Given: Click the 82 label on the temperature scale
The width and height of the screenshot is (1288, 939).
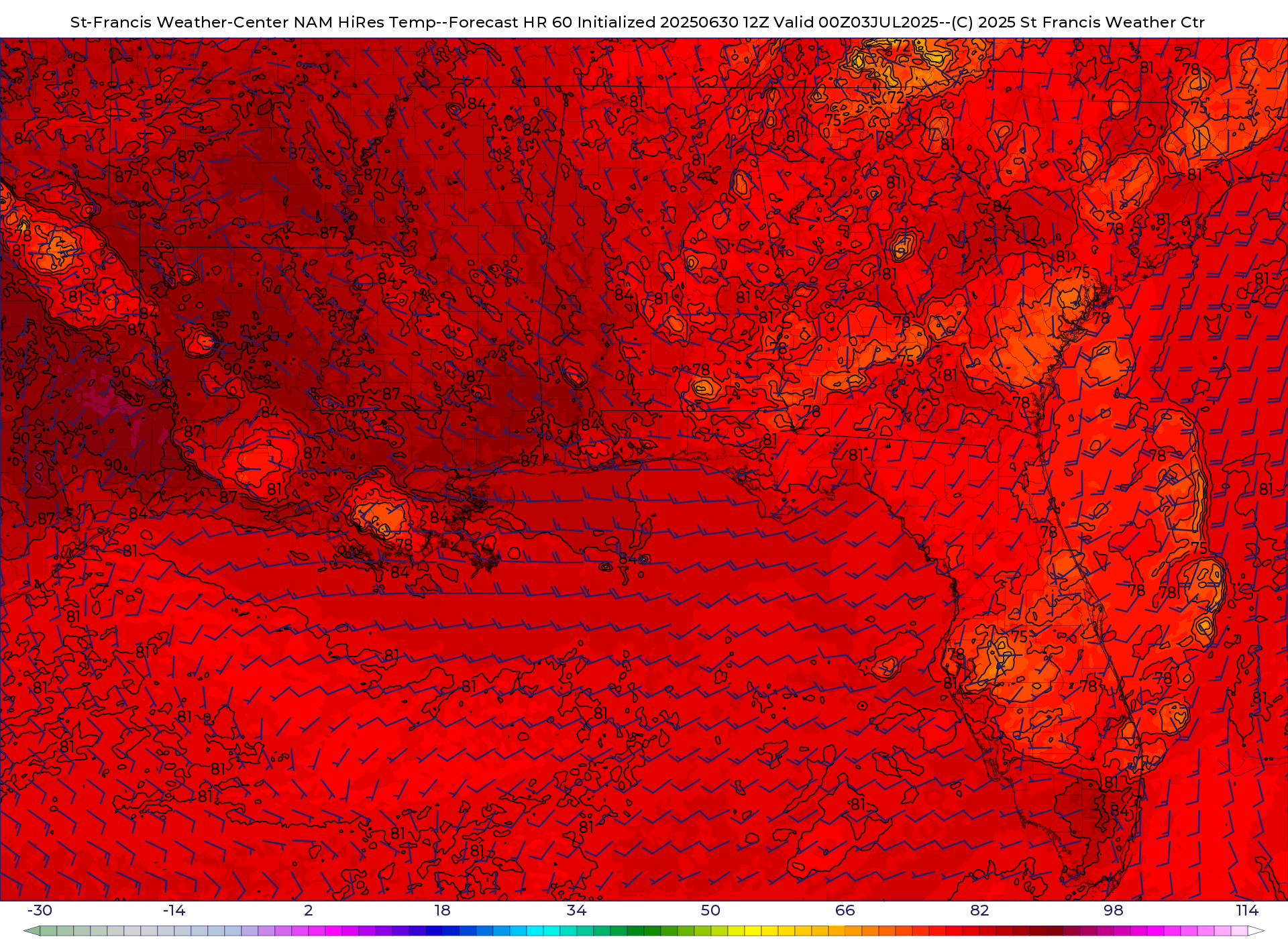Looking at the screenshot, I should 979,910.
